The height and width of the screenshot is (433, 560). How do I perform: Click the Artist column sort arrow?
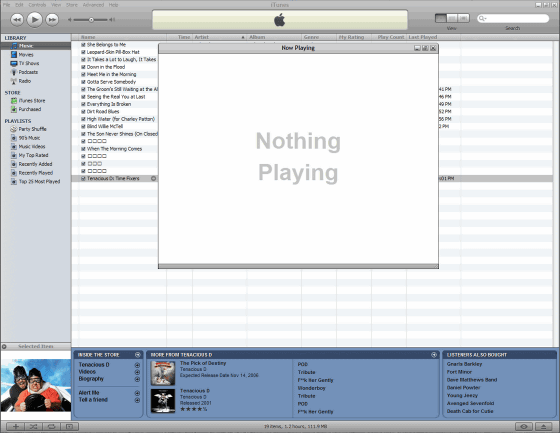[243, 37]
